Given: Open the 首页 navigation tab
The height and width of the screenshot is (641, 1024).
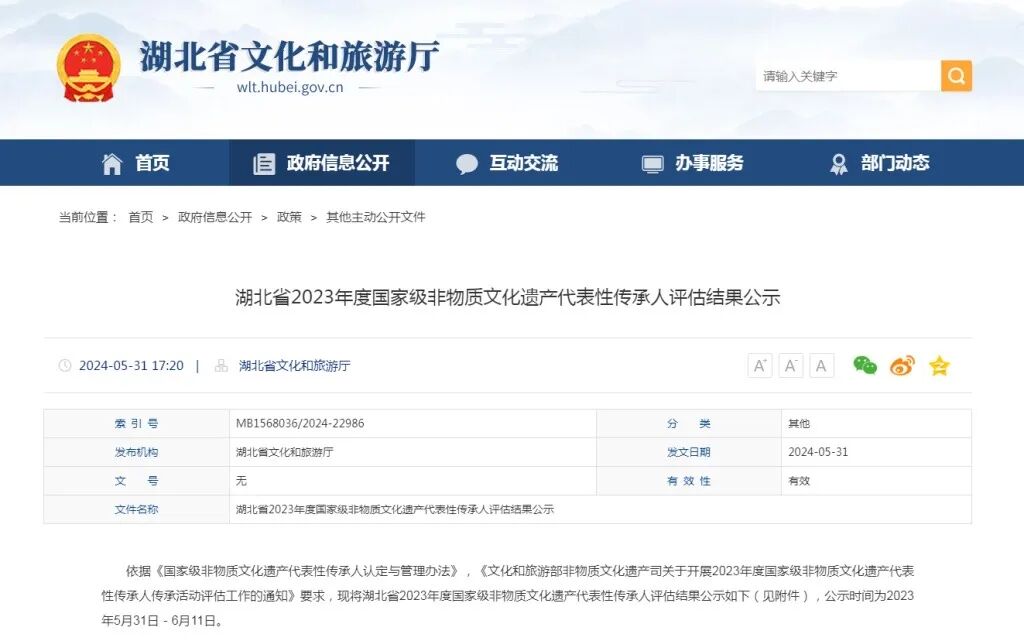Looking at the screenshot, I should [x=136, y=163].
